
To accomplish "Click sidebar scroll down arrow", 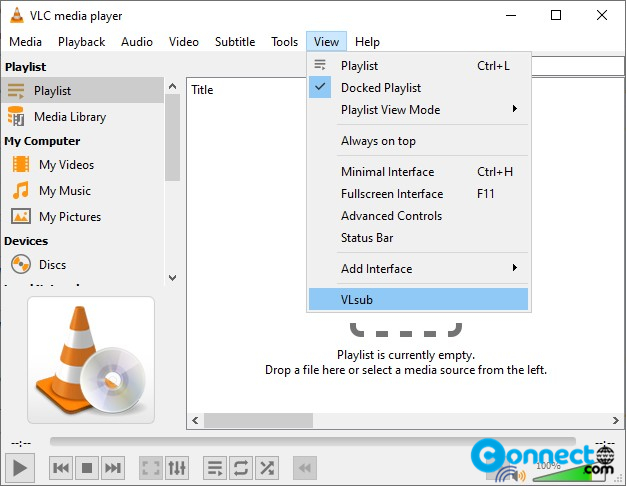I will pyautogui.click(x=172, y=277).
